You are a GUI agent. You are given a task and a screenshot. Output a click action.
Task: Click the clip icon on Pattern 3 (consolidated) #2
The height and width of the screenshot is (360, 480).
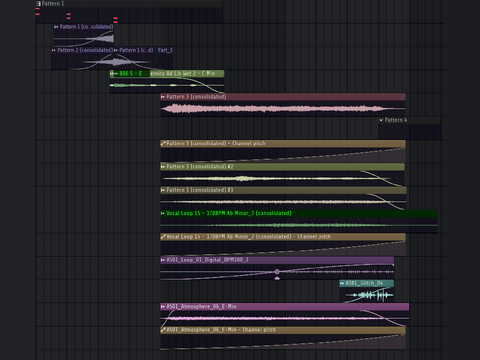pos(163,167)
